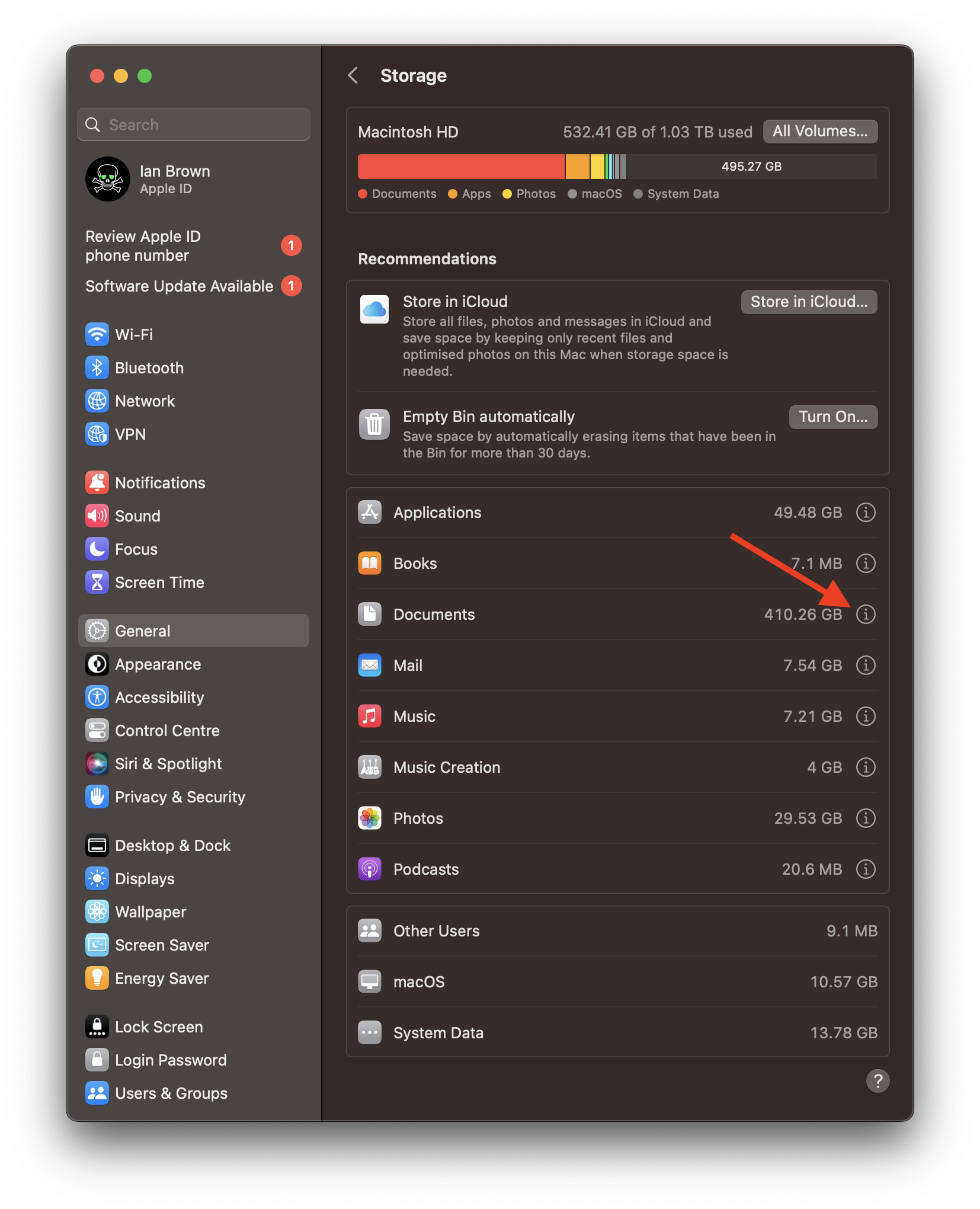Open Notifications settings
Image resolution: width=980 pixels, height=1209 pixels.
[x=193, y=483]
